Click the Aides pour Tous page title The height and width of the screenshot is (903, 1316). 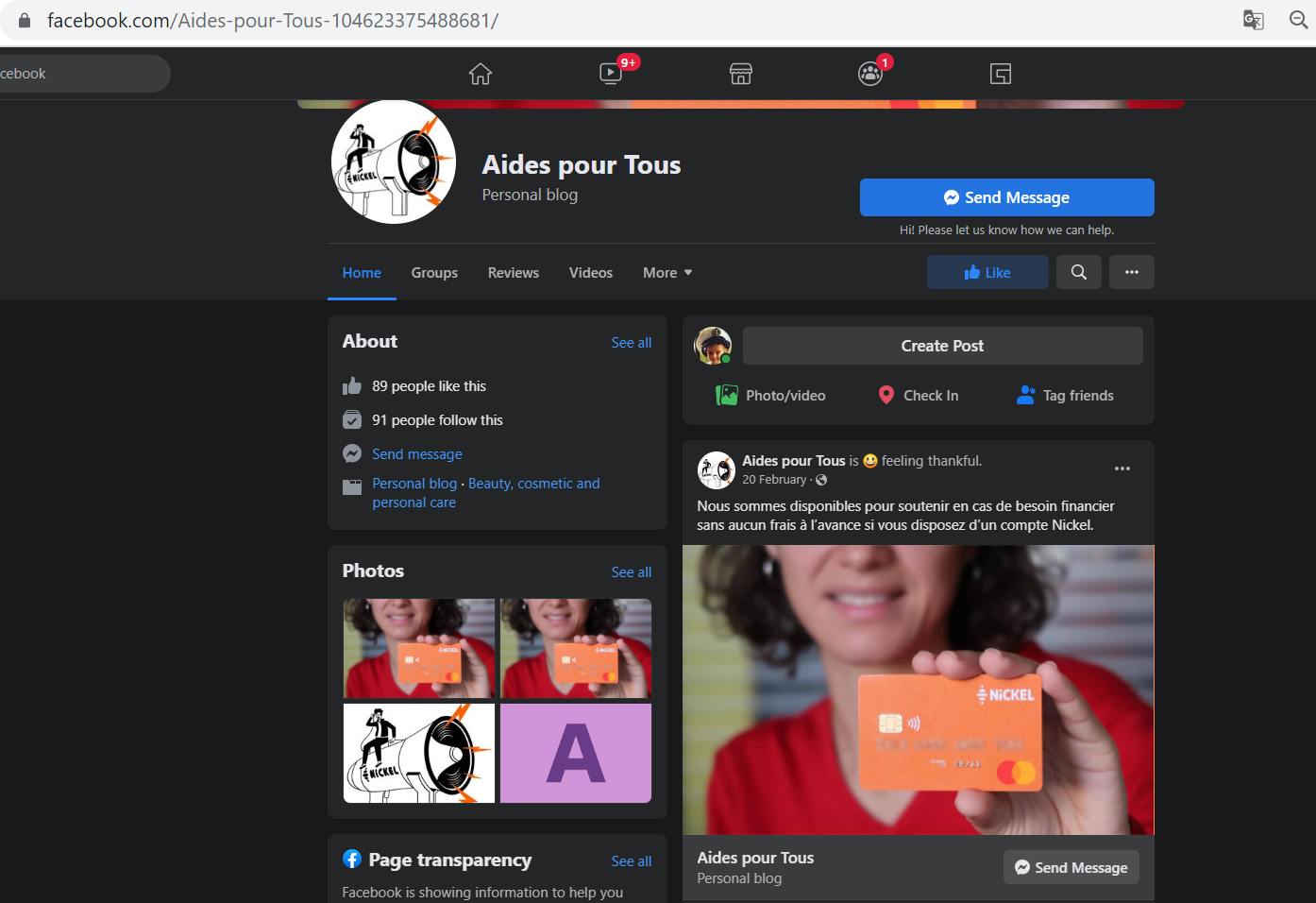tap(582, 164)
